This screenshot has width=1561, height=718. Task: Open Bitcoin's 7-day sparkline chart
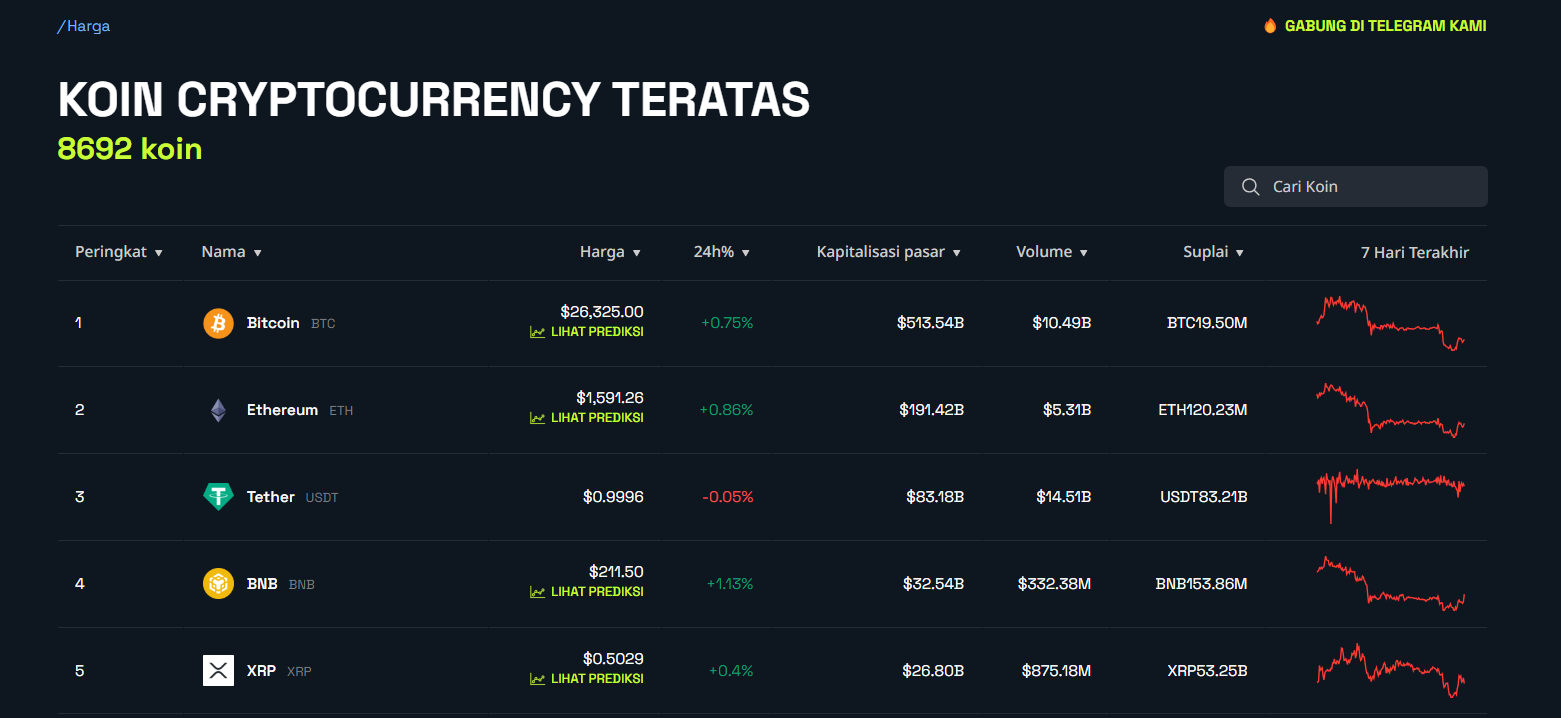click(x=1391, y=323)
